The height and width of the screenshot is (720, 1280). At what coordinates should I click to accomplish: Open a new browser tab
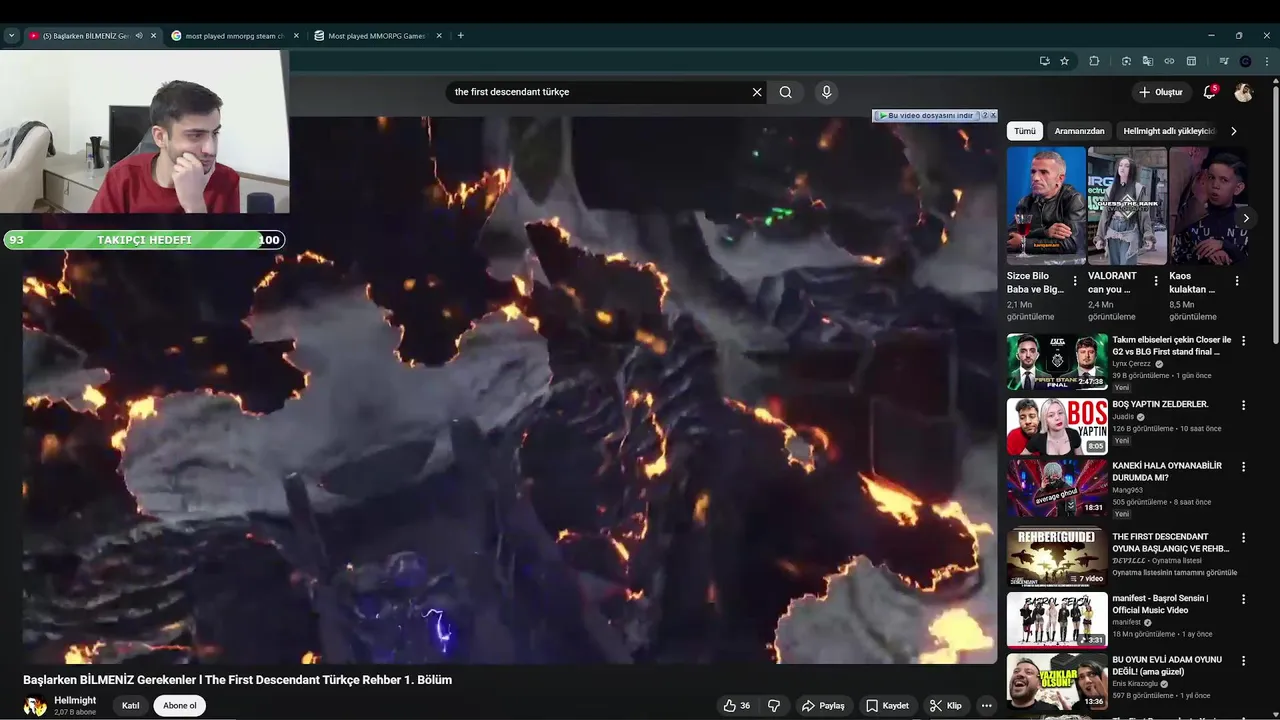point(461,36)
